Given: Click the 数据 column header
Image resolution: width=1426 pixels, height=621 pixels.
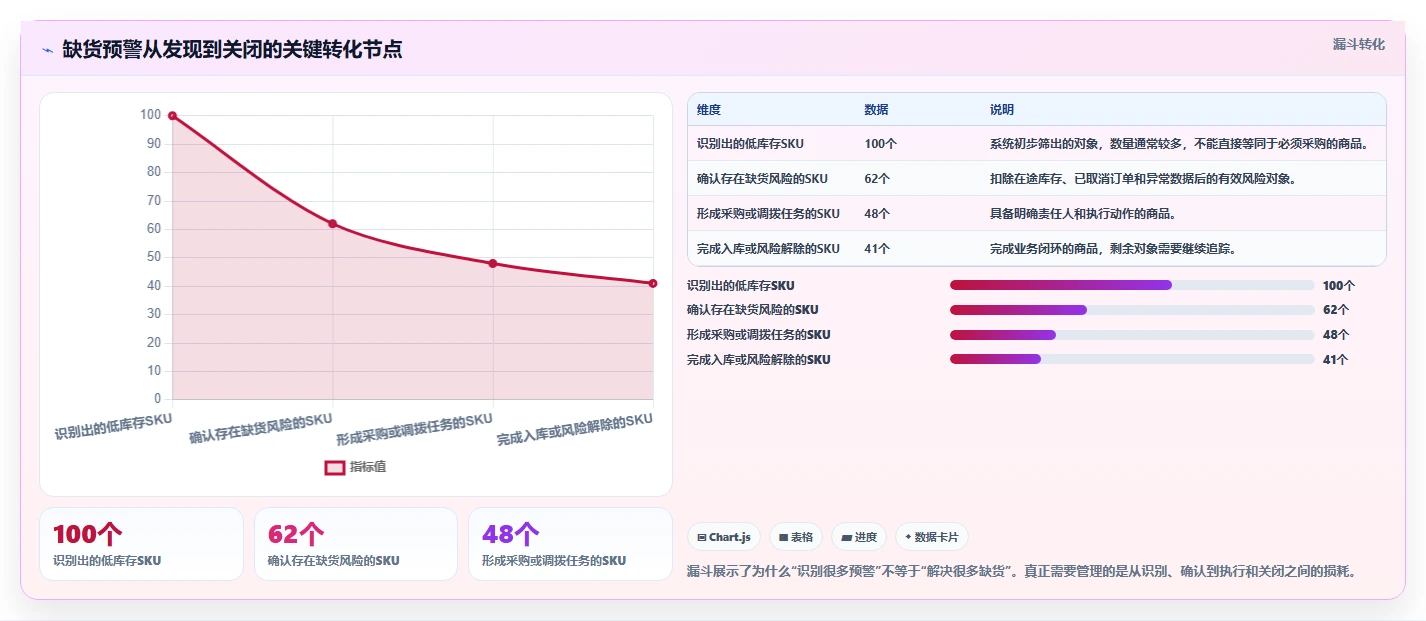Looking at the screenshot, I should (x=876, y=110).
